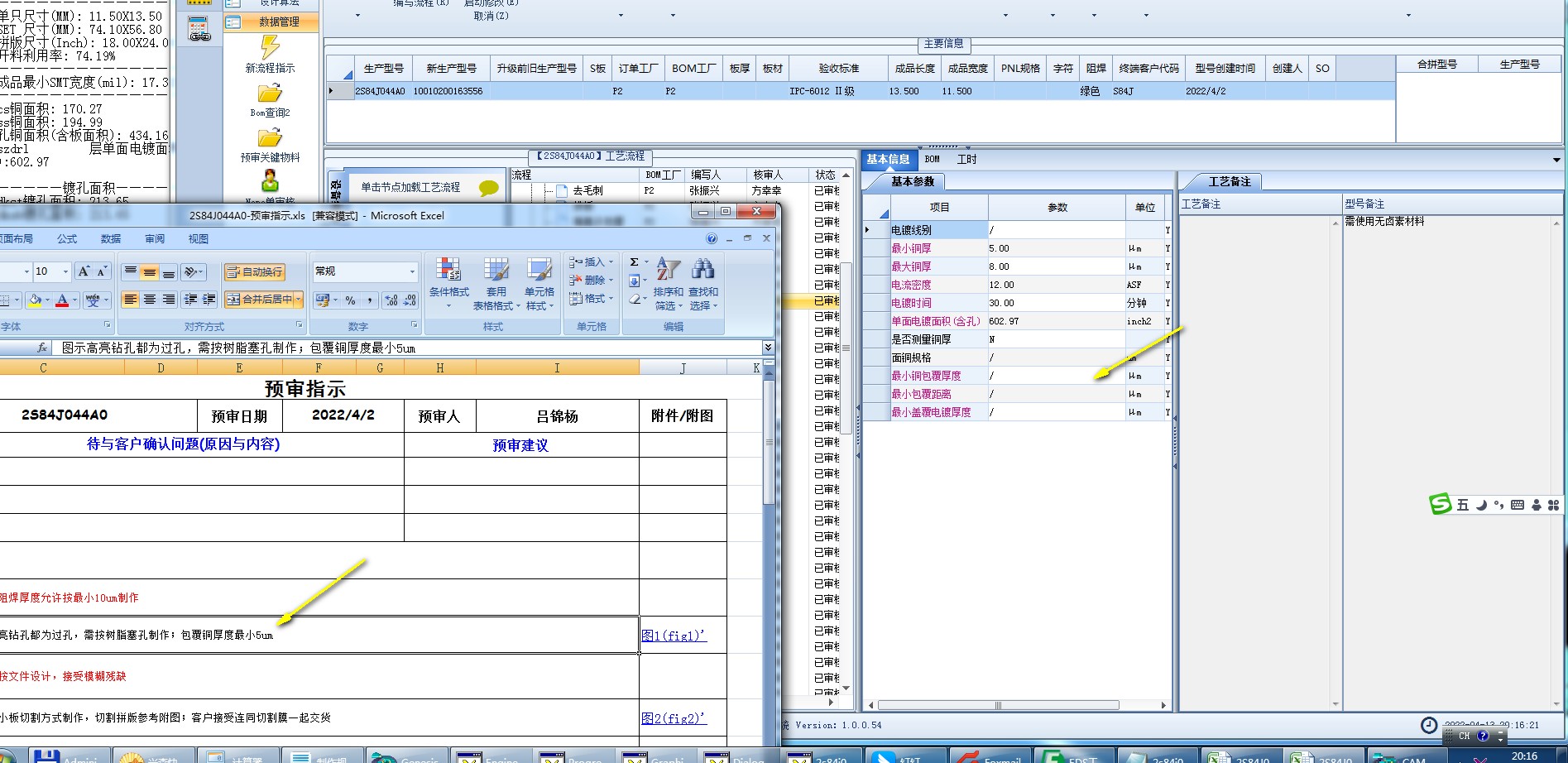Apply comma style to cell
This screenshot has width=1568, height=763.
pyautogui.click(x=369, y=300)
